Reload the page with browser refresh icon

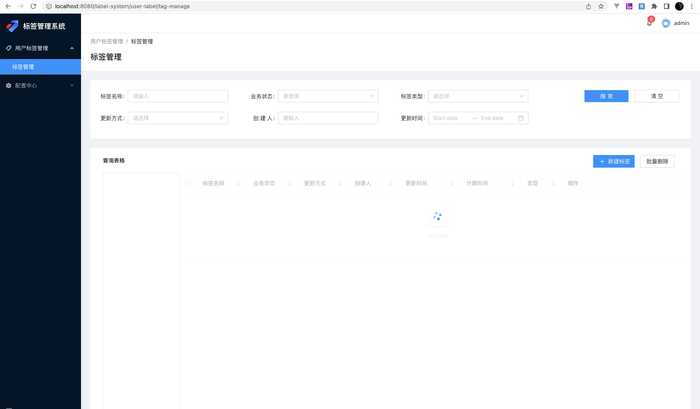click(33, 6)
